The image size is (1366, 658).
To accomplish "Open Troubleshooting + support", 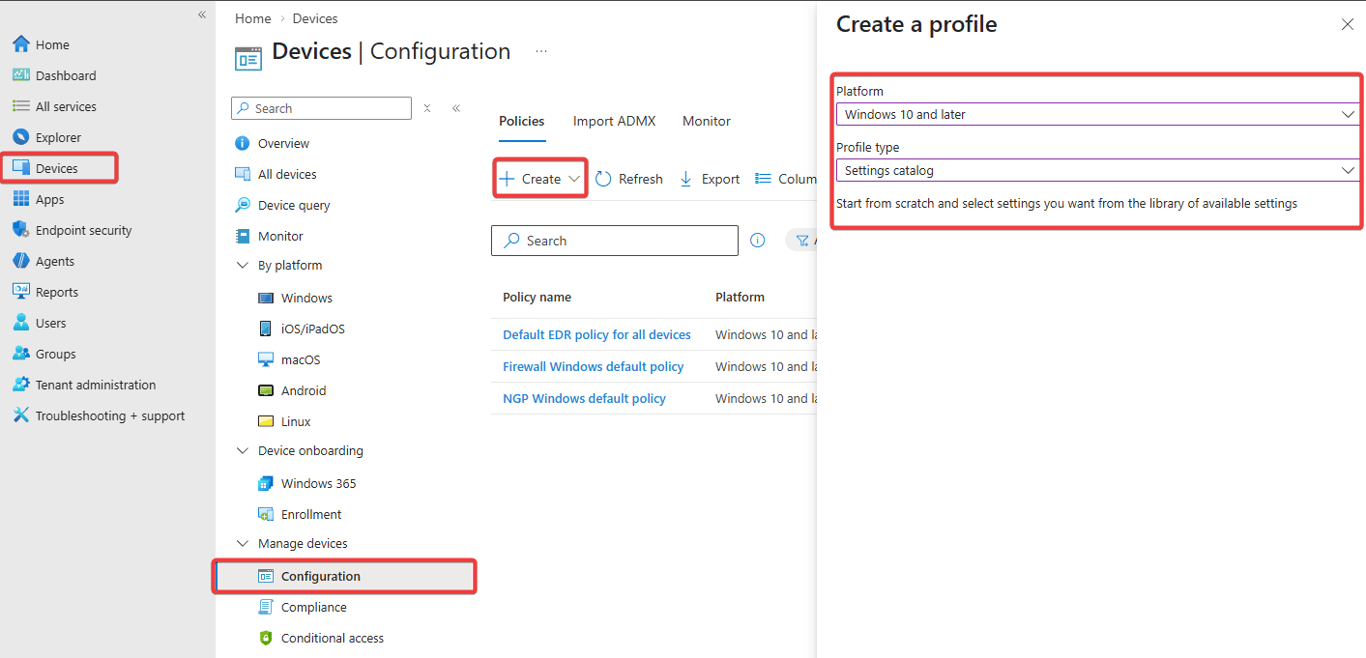I will tap(110, 416).
